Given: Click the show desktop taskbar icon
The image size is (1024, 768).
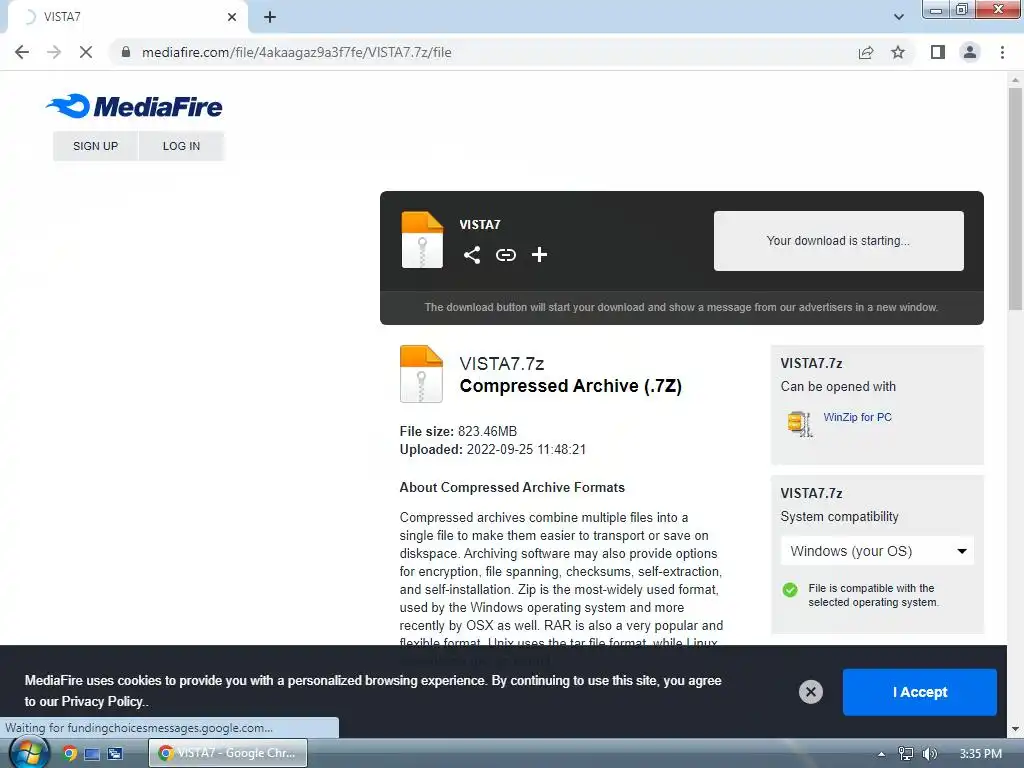Looking at the screenshot, I should coord(92,754).
